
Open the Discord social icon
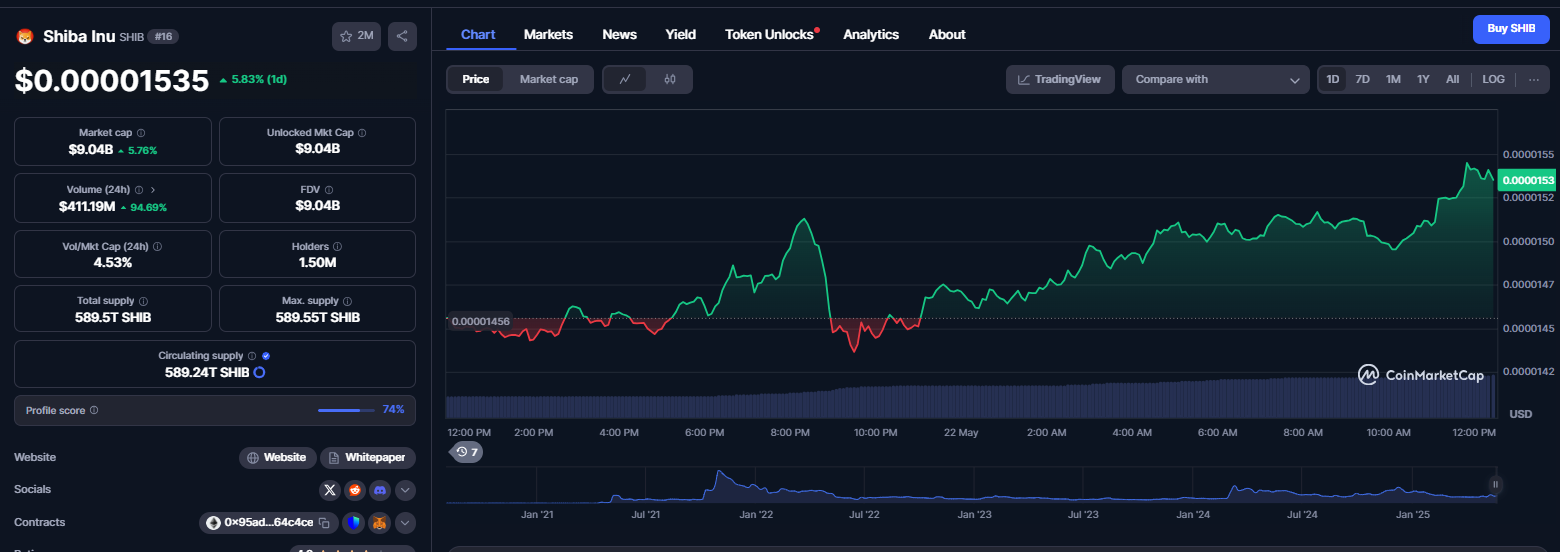tap(380, 490)
